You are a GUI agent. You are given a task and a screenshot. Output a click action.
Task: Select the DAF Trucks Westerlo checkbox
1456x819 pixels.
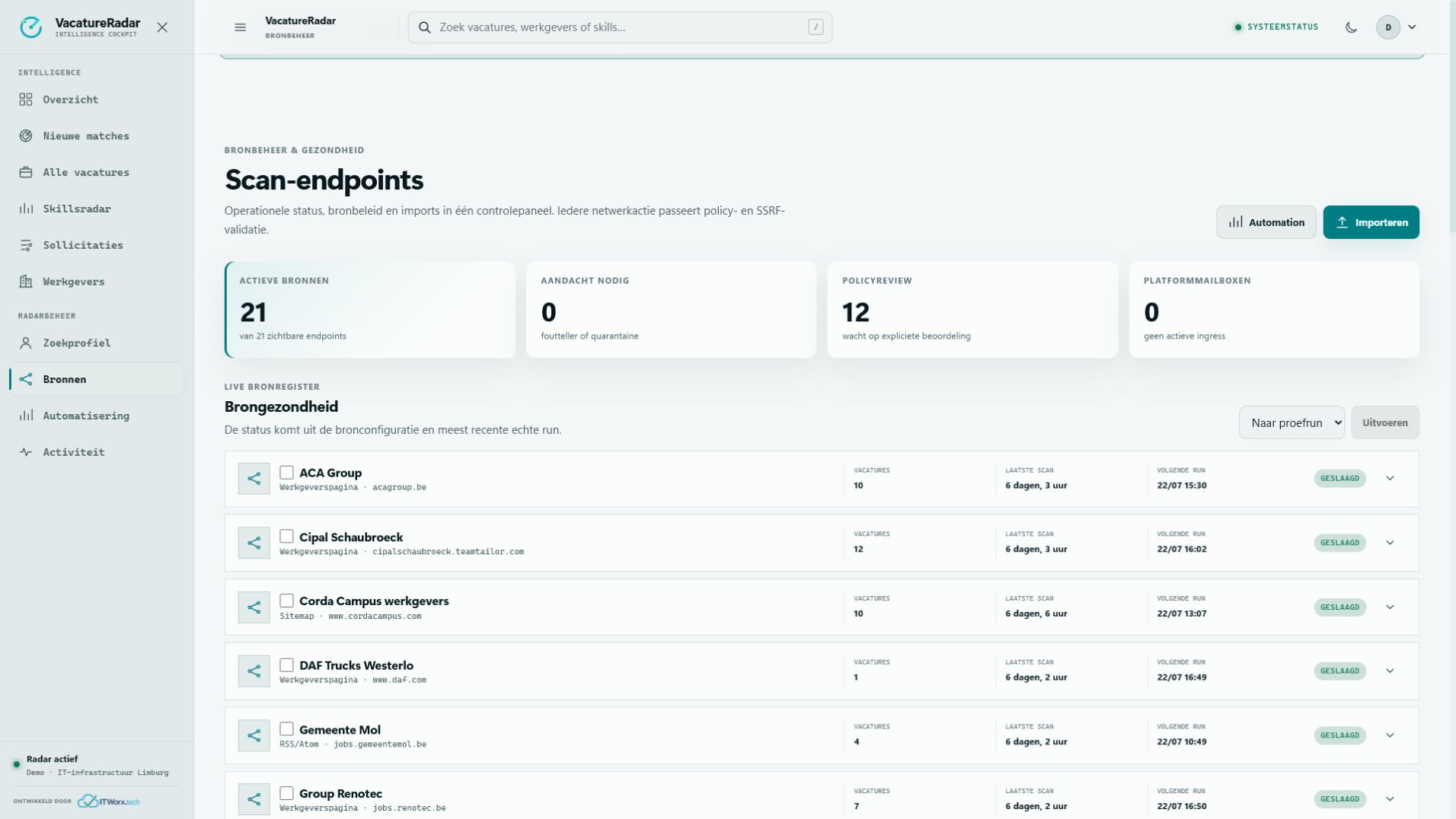[x=286, y=665]
